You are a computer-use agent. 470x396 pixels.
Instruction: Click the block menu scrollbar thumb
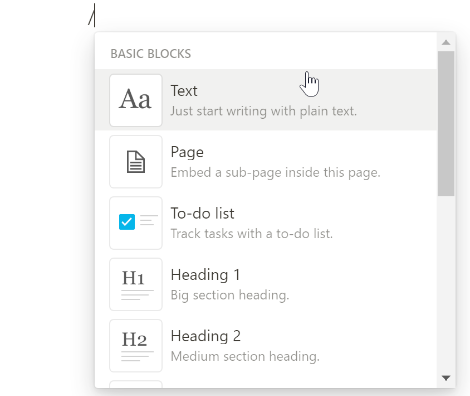click(446, 123)
